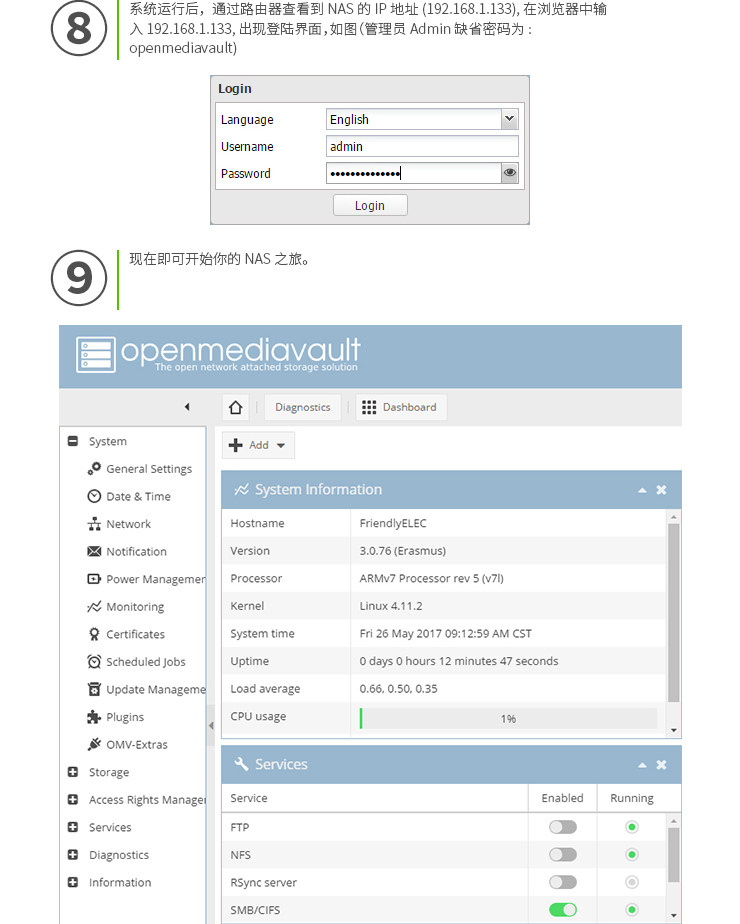Expand the Storage tree node

pyautogui.click(x=73, y=772)
